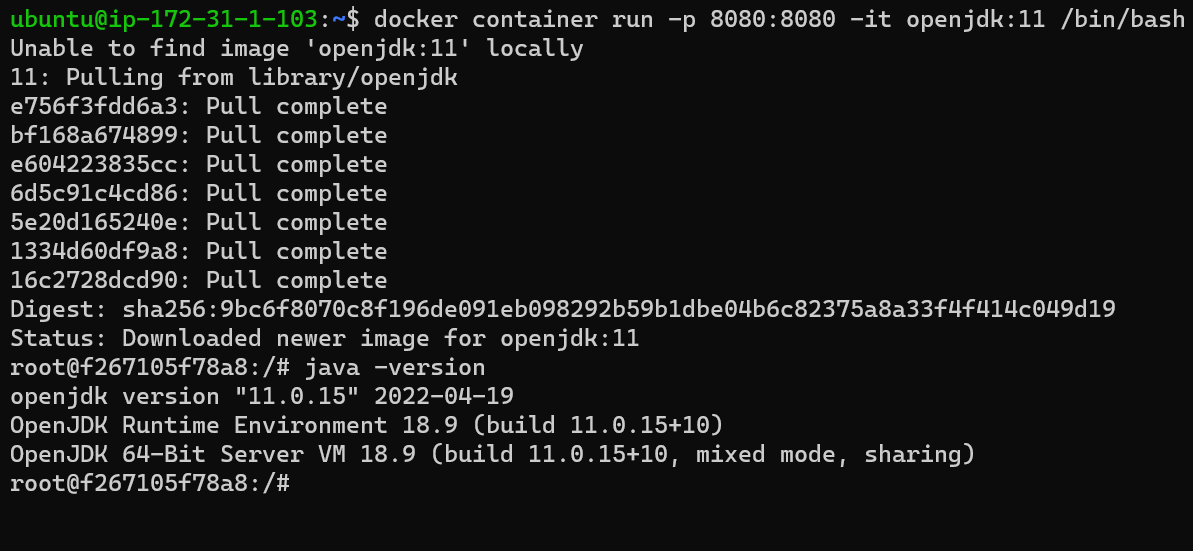Click the "Unable to find image" message line
Viewport: 1193px width, 551px height.
(x=297, y=48)
